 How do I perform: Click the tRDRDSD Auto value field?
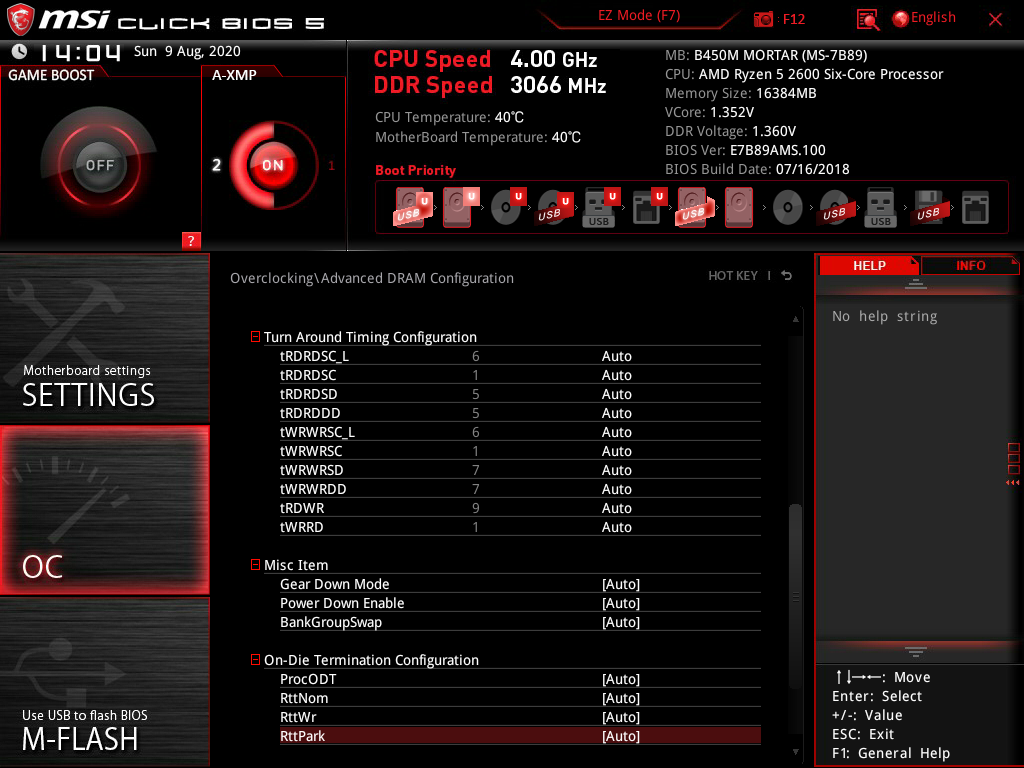click(x=616, y=394)
